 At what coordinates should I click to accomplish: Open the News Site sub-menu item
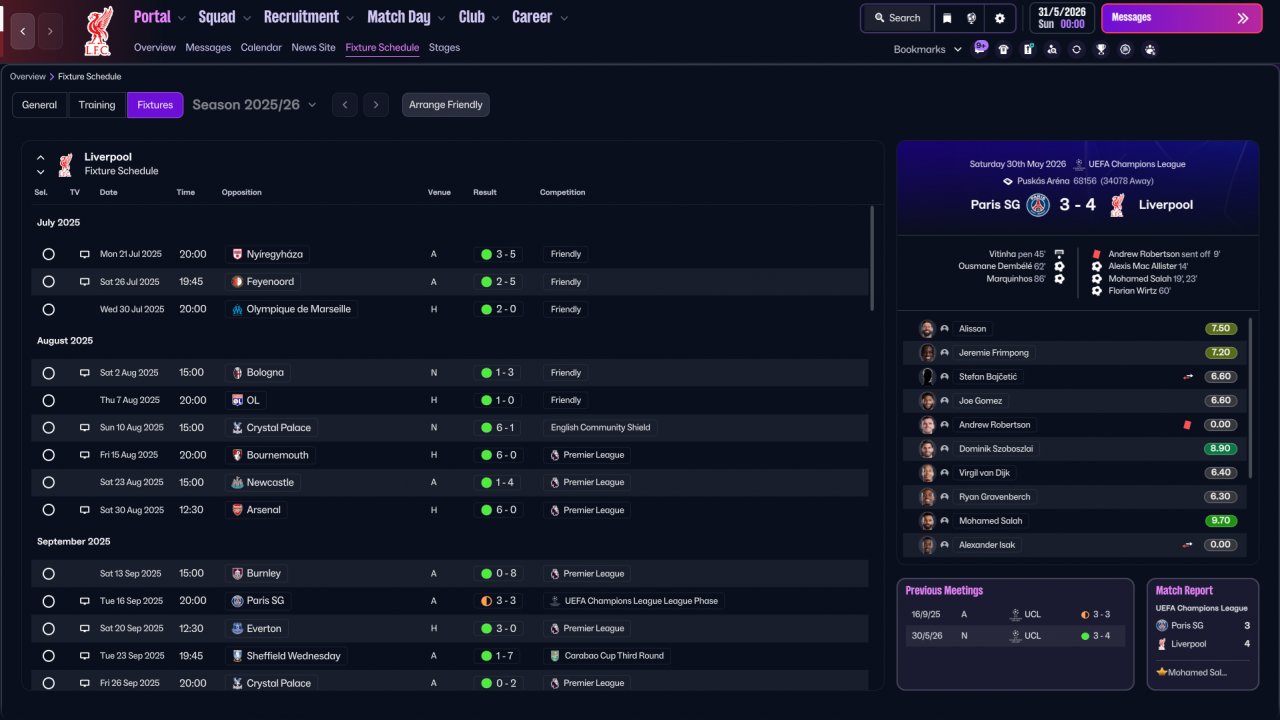pyautogui.click(x=314, y=47)
